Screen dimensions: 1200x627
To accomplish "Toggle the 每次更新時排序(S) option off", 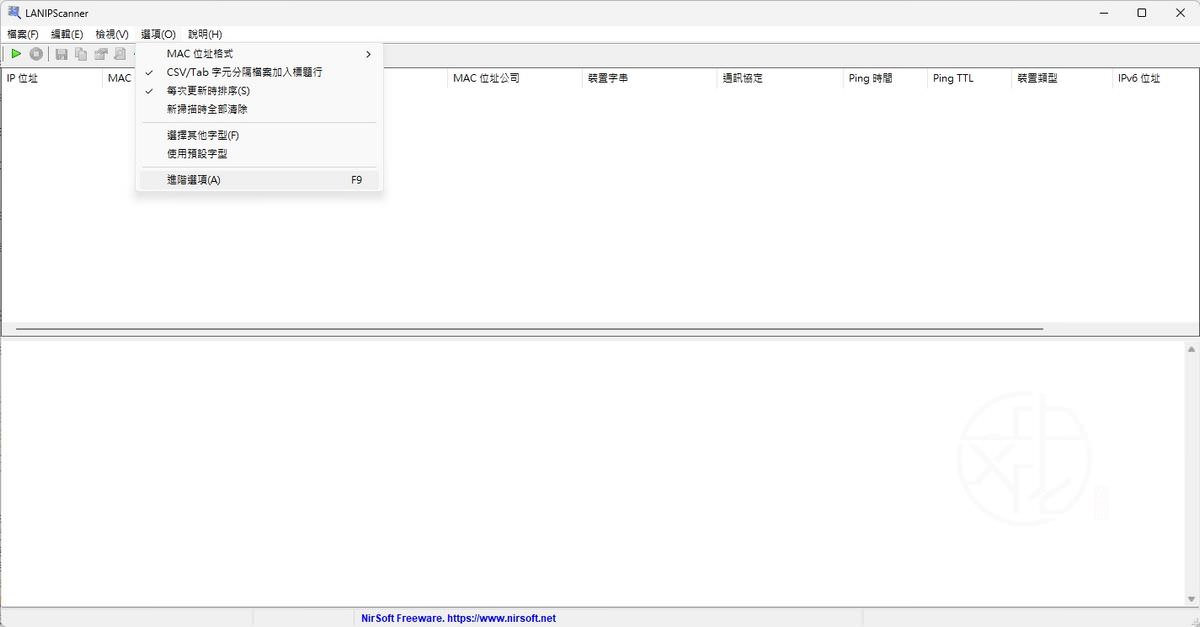I will click(208, 91).
